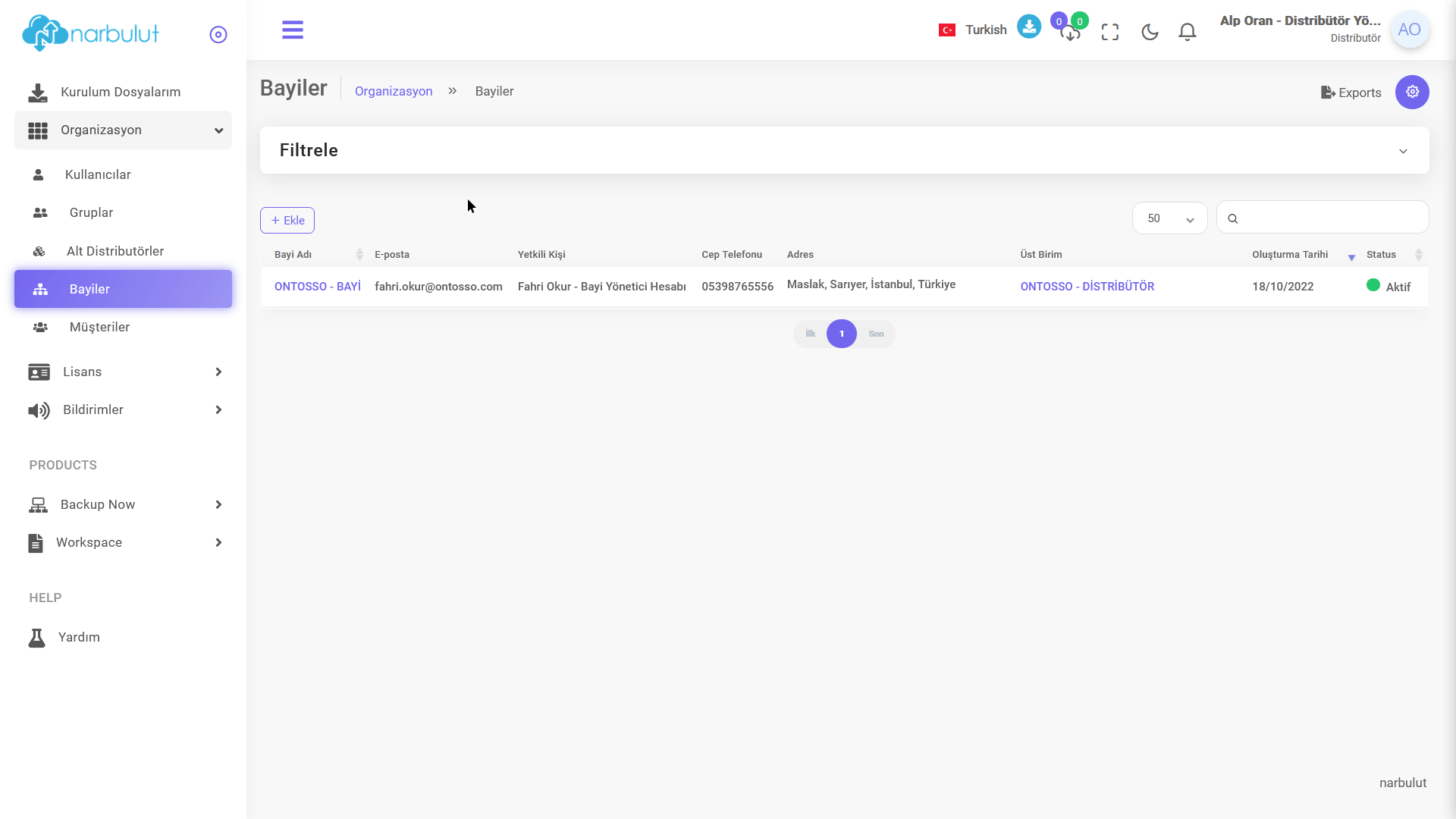Click email fahri.okur@ontosso.com

point(438,287)
